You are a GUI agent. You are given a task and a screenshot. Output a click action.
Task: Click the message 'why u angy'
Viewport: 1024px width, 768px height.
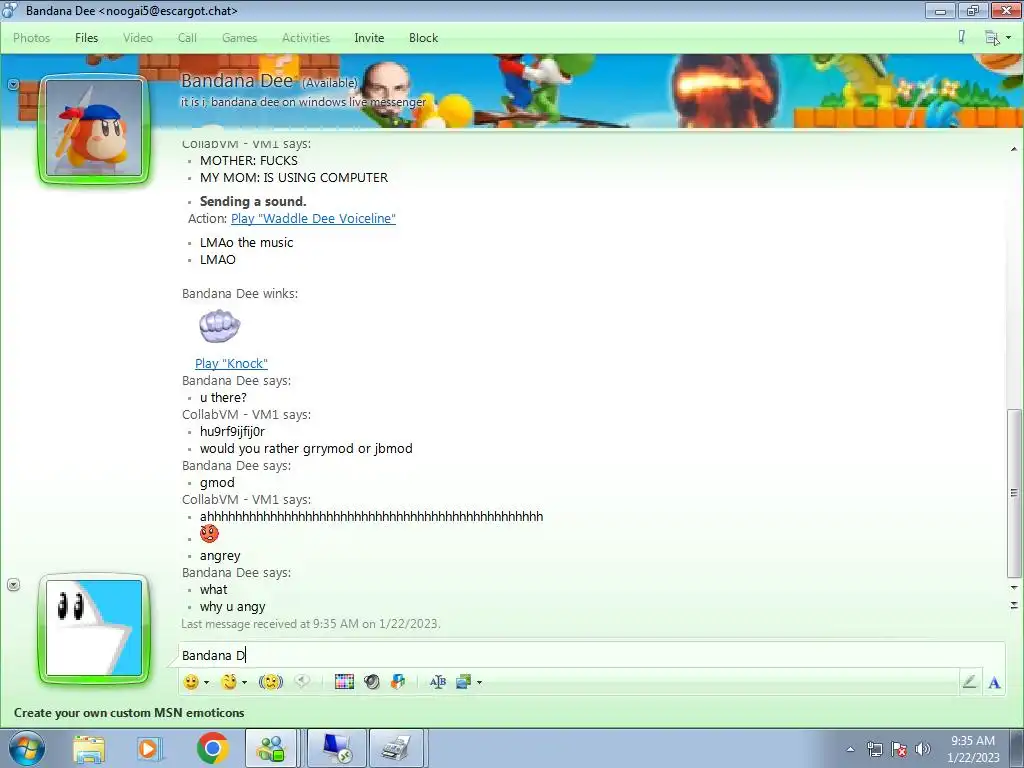(x=232, y=607)
